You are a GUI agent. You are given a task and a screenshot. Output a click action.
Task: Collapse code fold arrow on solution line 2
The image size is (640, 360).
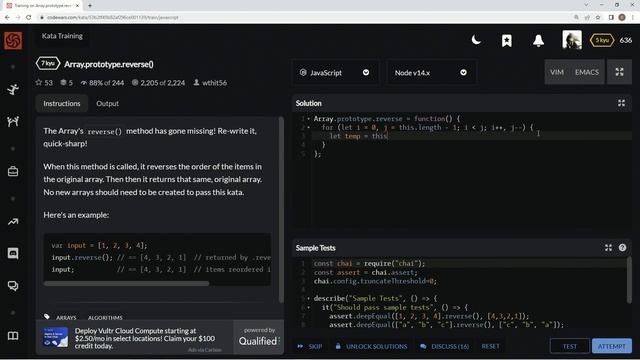[309, 127]
